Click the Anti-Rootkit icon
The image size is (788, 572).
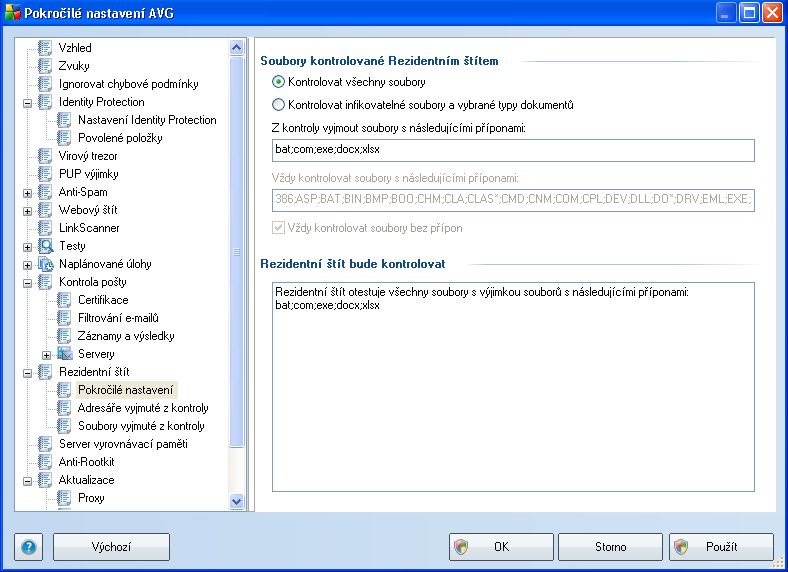(45, 462)
